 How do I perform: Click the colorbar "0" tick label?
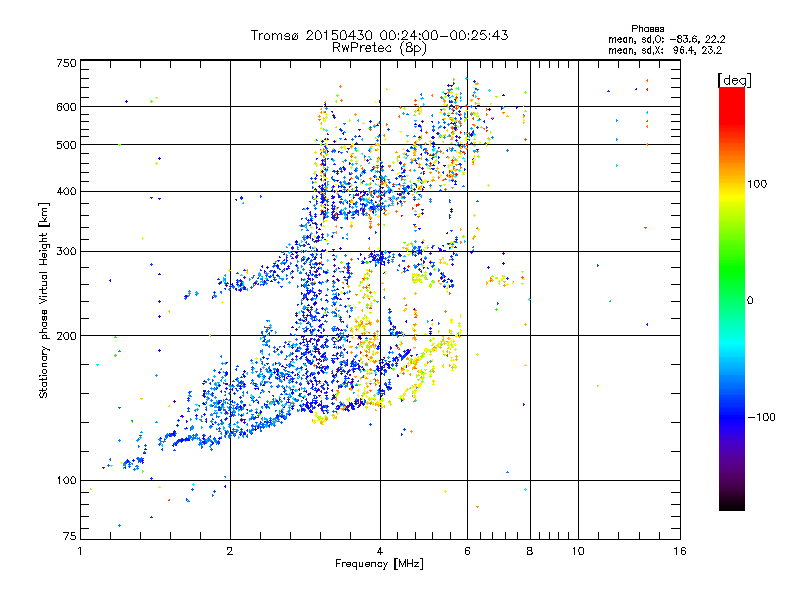point(750,300)
